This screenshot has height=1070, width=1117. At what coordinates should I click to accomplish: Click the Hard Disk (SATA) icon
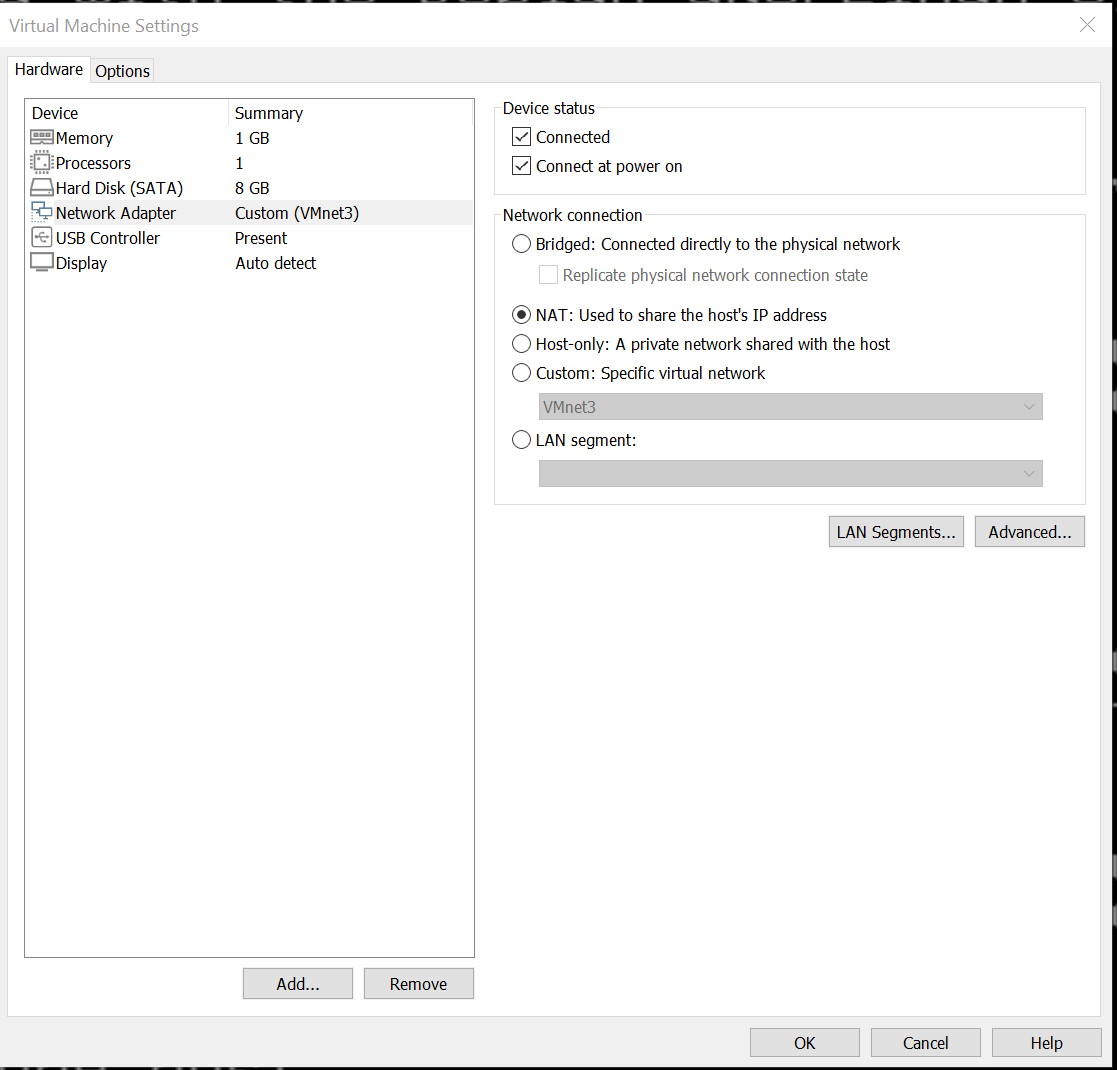click(x=42, y=188)
